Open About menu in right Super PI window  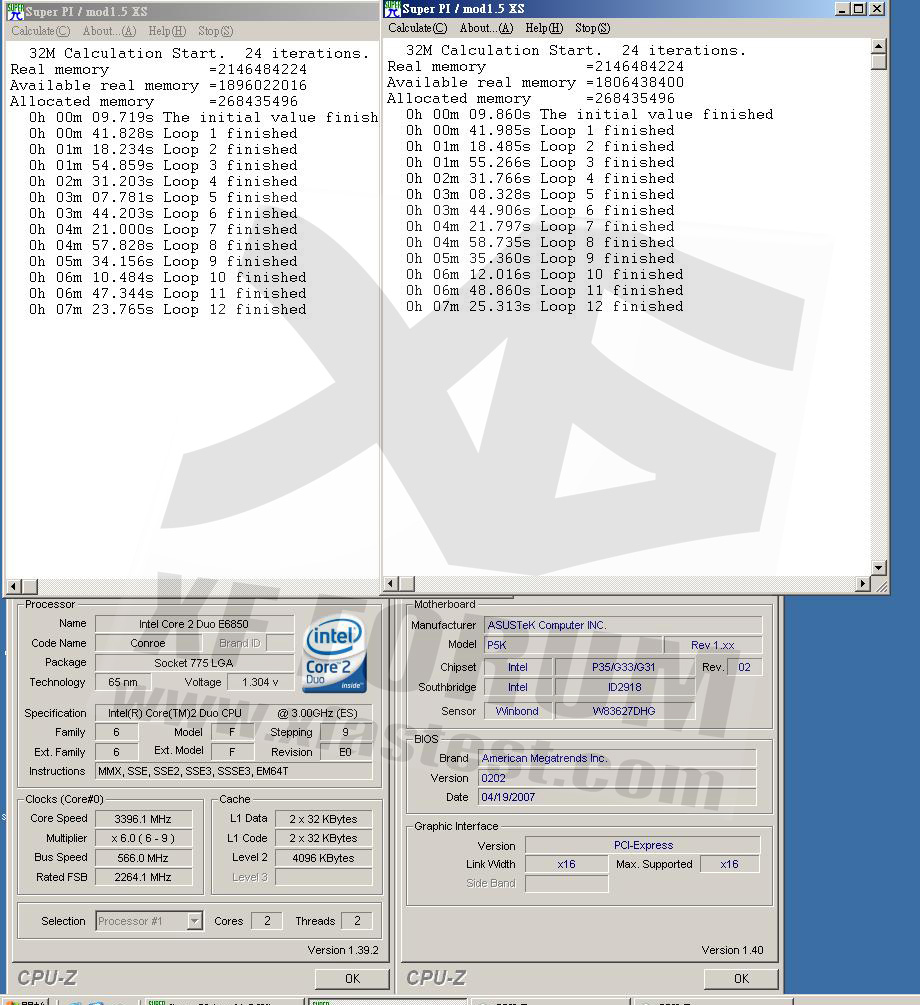[x=485, y=28]
